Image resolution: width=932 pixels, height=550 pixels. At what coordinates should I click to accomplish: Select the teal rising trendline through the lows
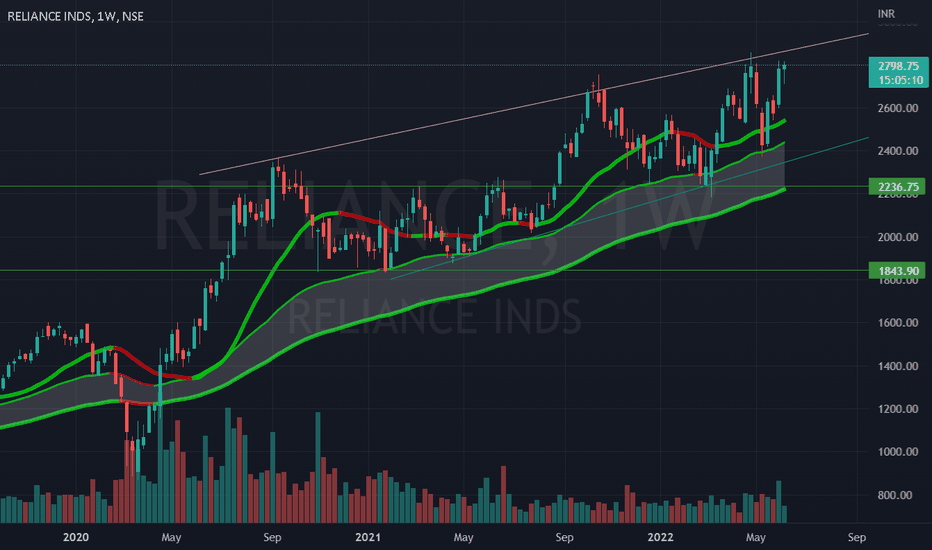tap(630, 208)
